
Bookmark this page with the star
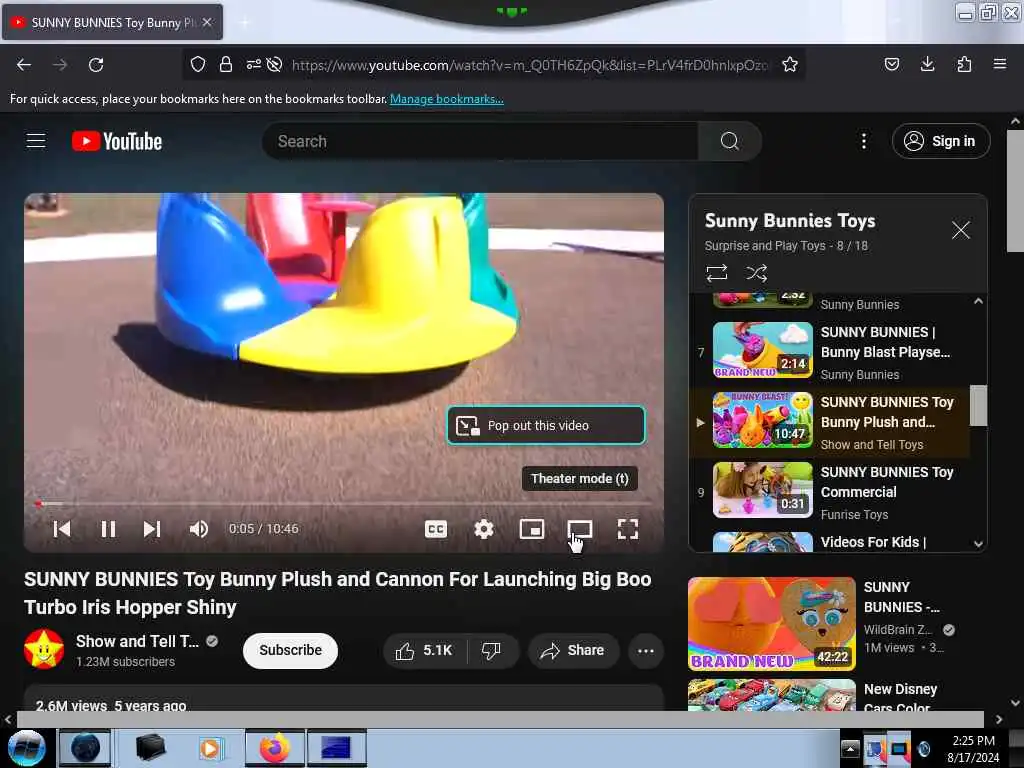tap(790, 65)
